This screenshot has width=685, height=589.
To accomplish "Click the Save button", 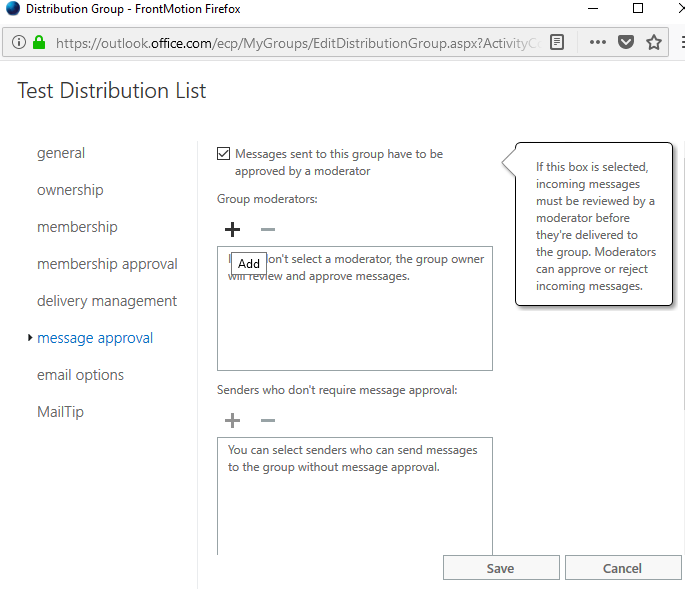I will pyautogui.click(x=500, y=568).
